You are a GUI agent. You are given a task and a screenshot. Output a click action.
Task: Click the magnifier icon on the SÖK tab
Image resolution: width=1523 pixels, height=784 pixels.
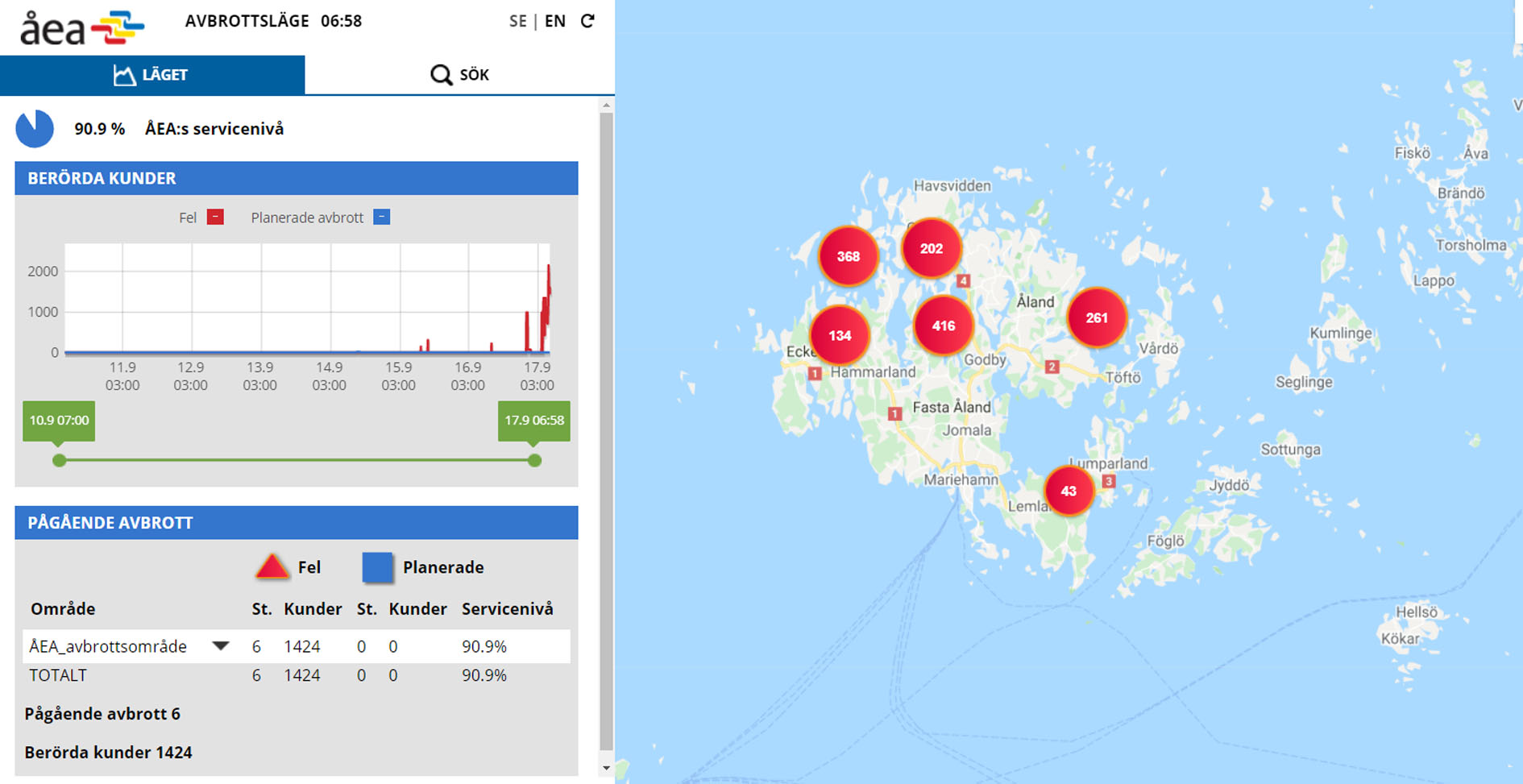click(440, 74)
